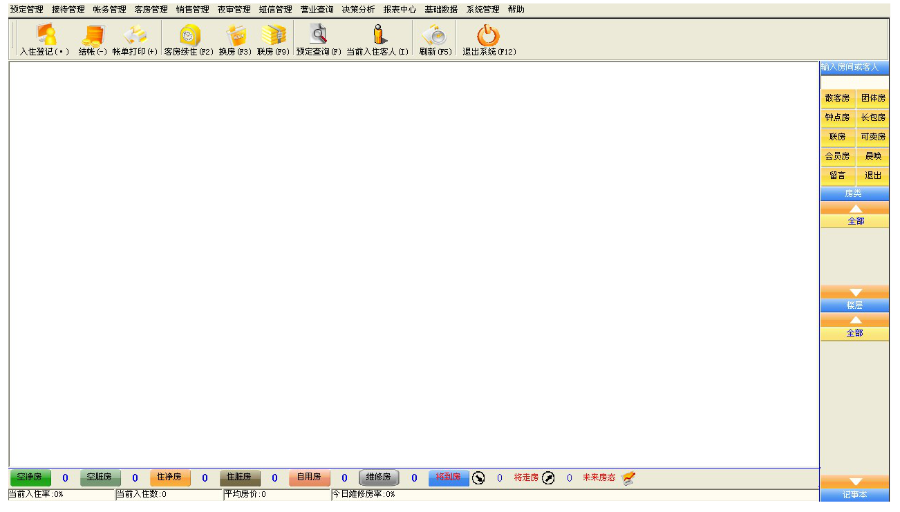Collapse 房类 list with up arrow
This screenshot has width=900, height=512.
[x=855, y=208]
